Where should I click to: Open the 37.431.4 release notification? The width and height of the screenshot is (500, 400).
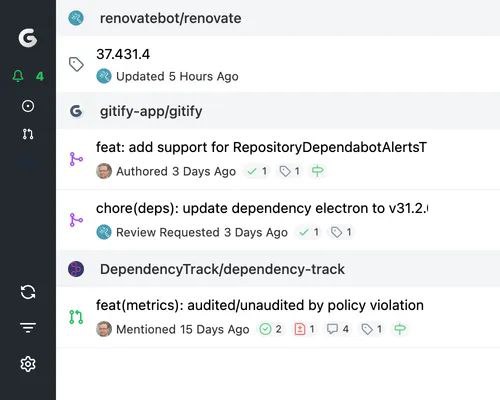coord(278,64)
